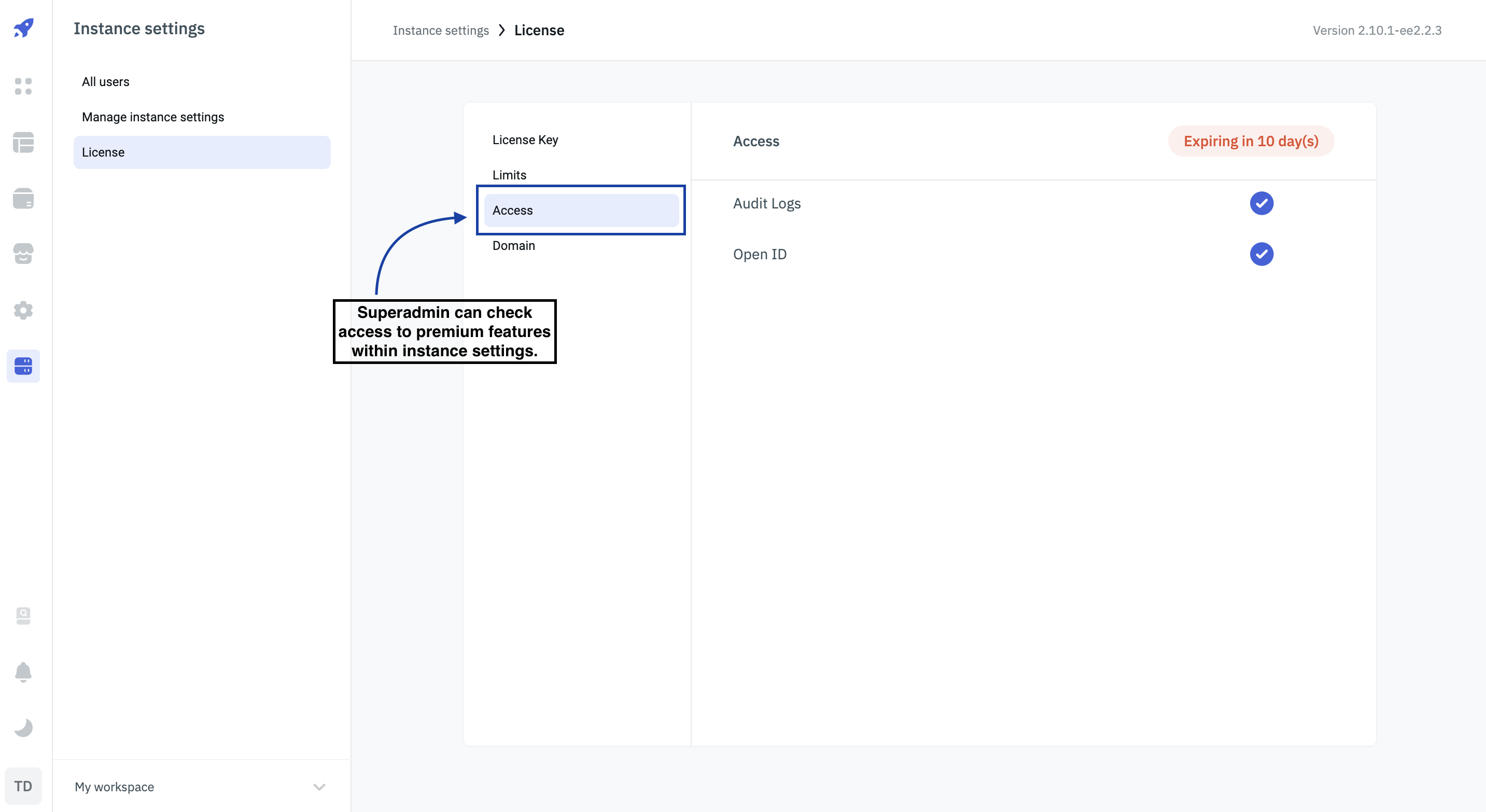
Task: Open the data sources icon
Action: point(23,199)
